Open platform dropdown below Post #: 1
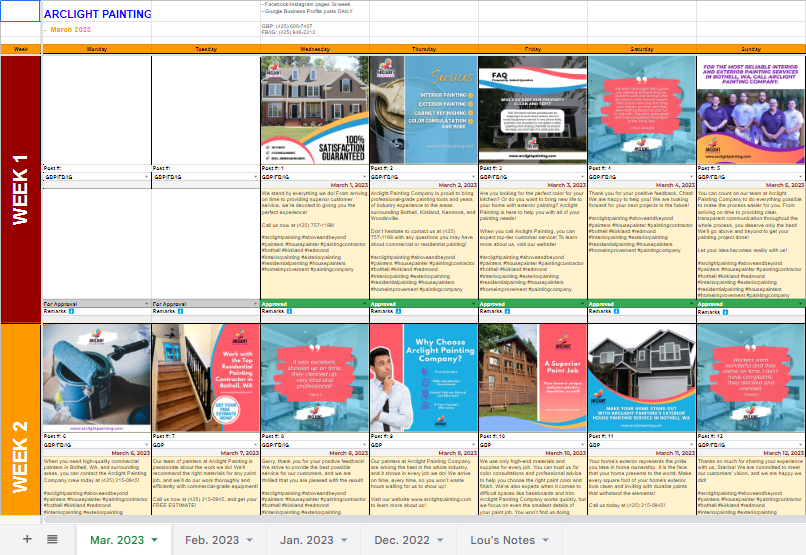The image size is (806, 555). tap(364, 177)
